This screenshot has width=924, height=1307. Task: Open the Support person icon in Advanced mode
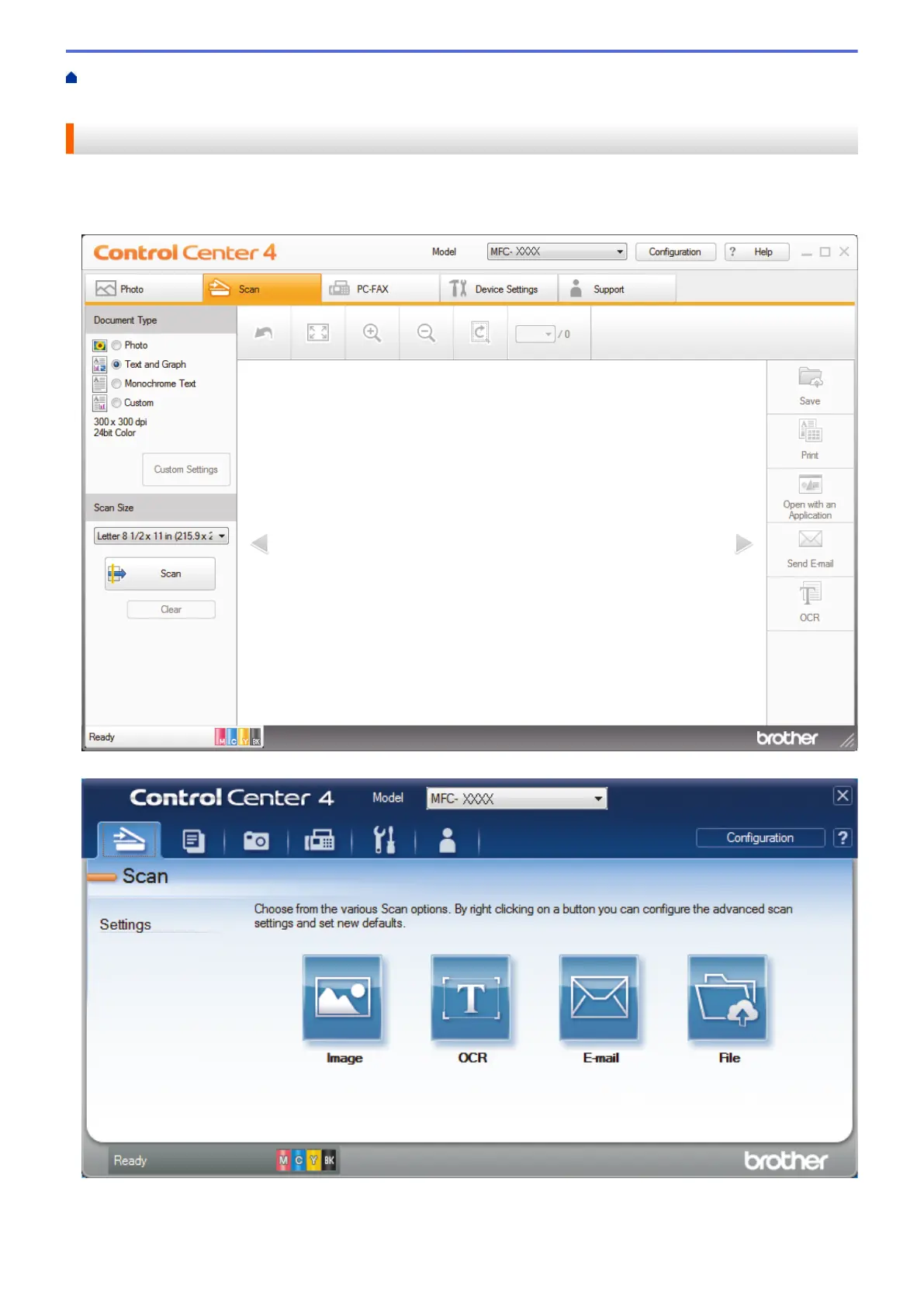point(448,840)
